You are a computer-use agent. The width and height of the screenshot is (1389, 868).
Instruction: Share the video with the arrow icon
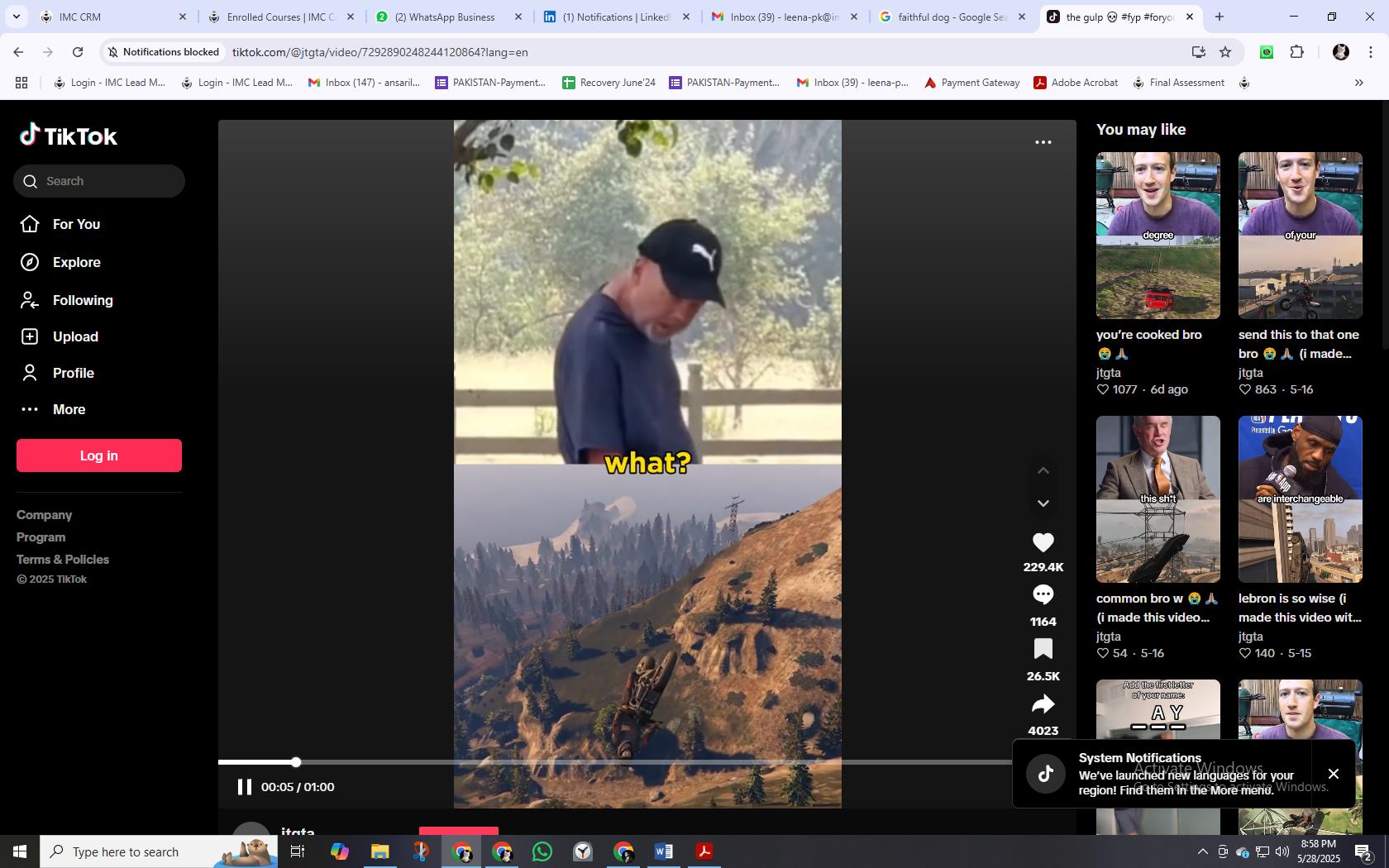click(x=1043, y=704)
